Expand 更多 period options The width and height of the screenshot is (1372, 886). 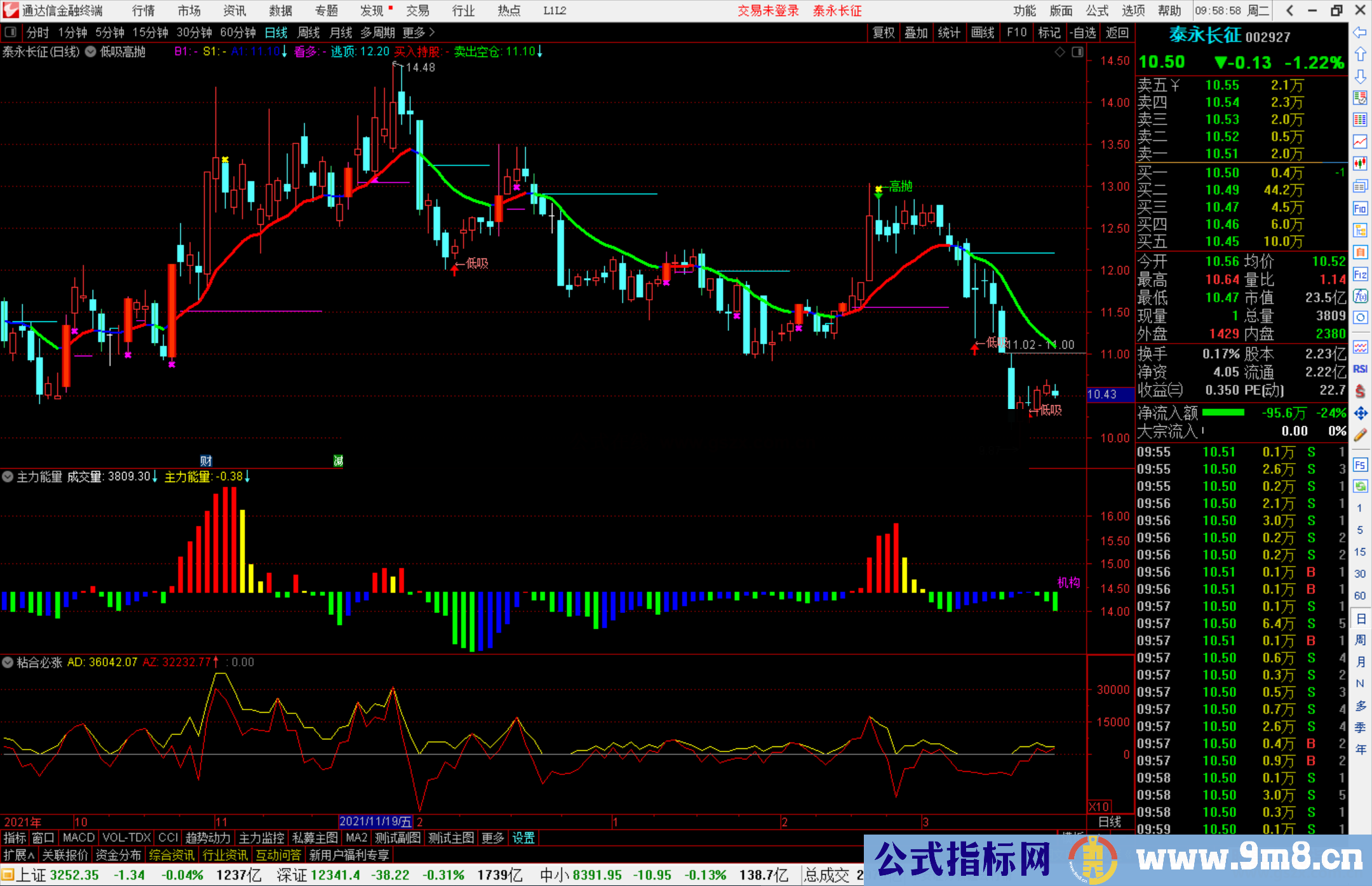(x=418, y=32)
